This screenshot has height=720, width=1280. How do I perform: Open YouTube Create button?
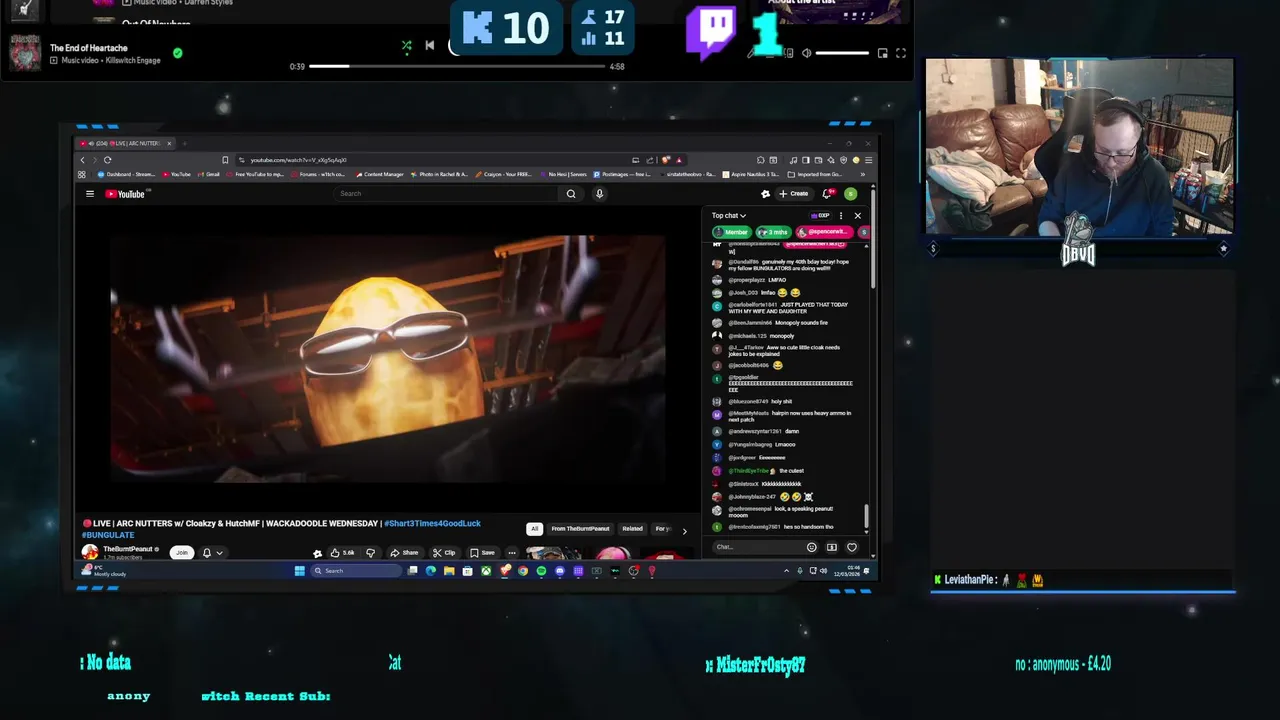[x=794, y=194]
